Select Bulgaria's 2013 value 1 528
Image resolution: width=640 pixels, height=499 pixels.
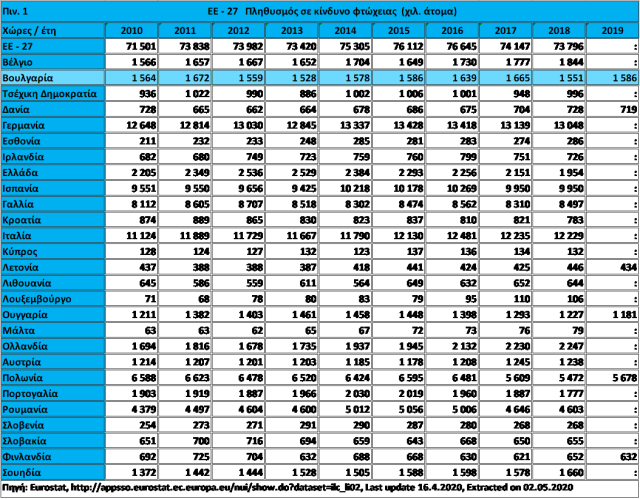[291, 78]
